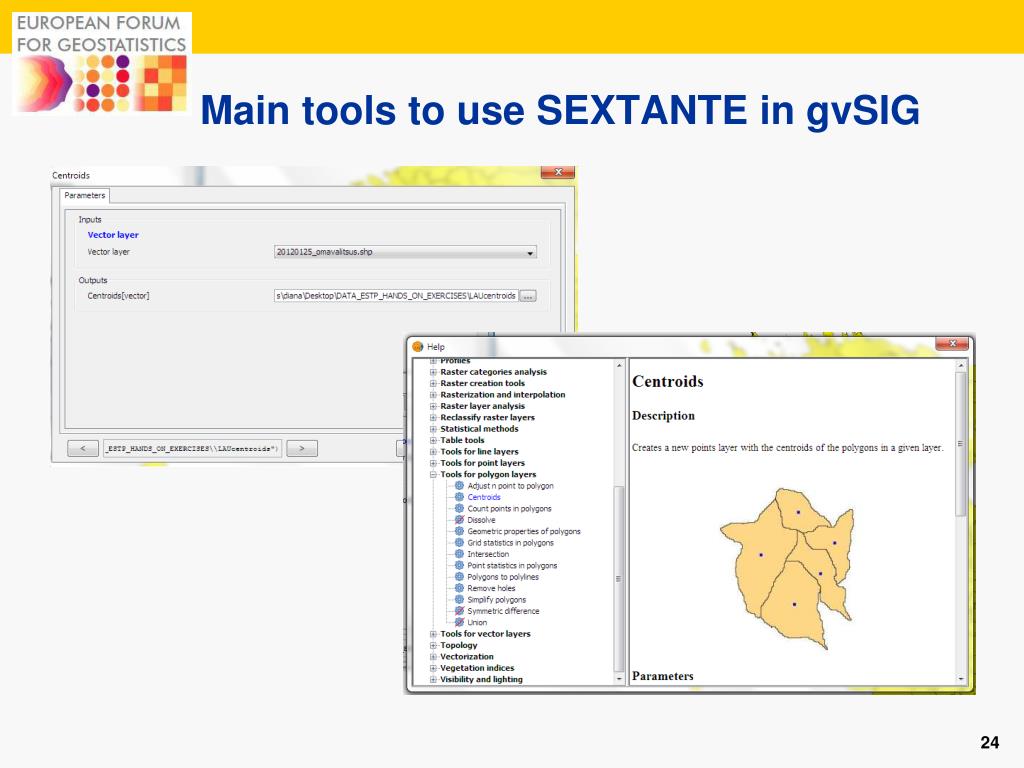This screenshot has width=1024, height=768.
Task: Click the Centroids output path field
Action: pos(396,296)
